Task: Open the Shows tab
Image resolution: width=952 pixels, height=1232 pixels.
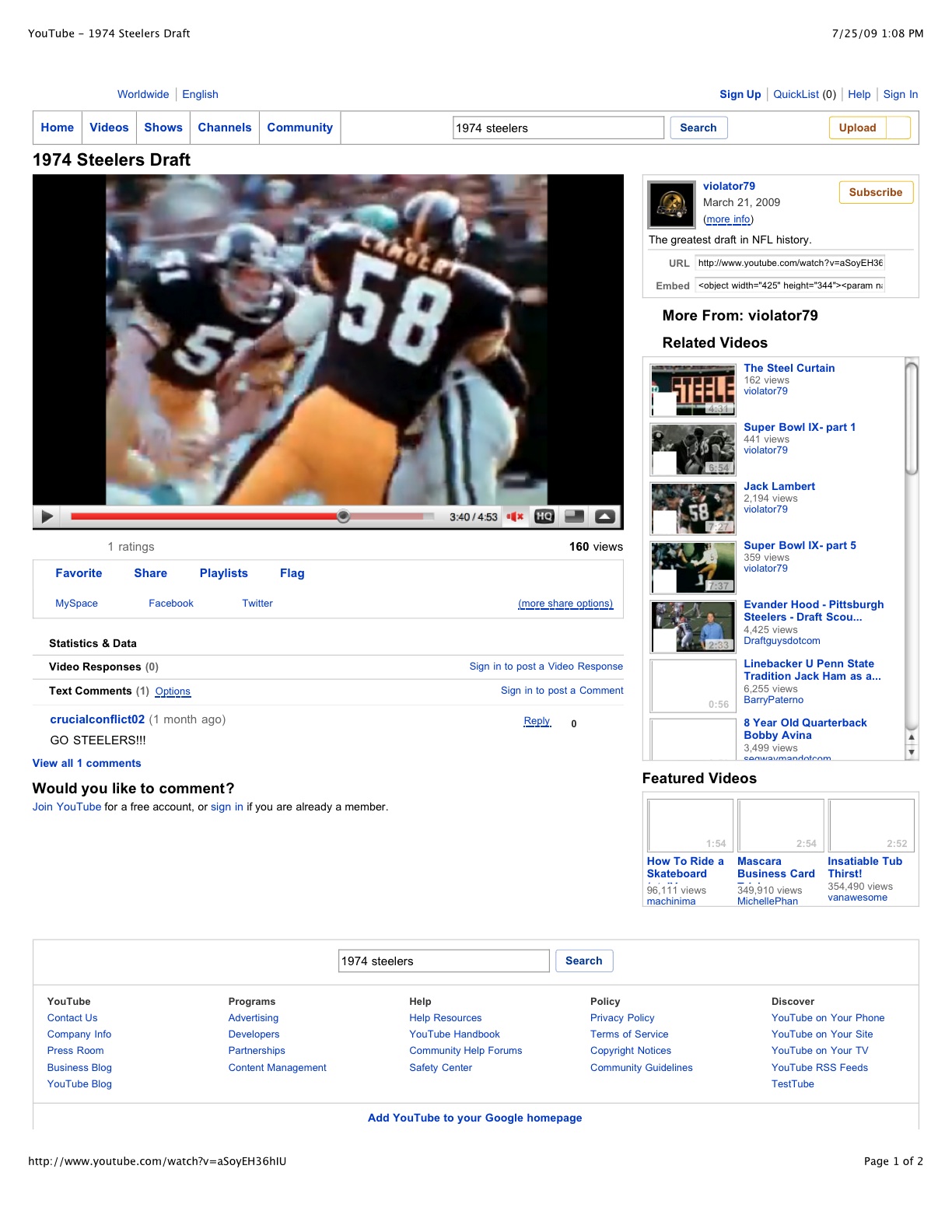Action: coord(163,128)
